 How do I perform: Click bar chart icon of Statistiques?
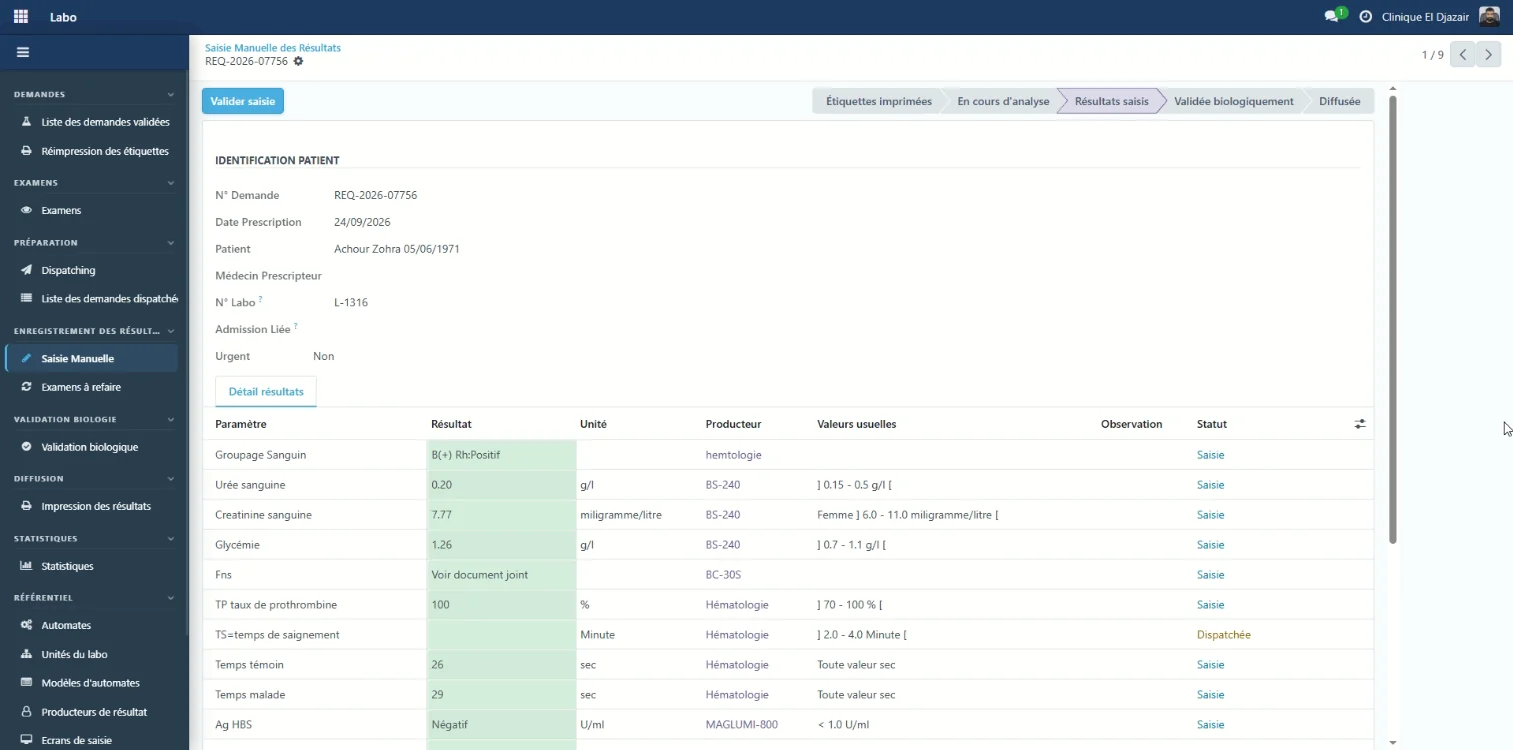coord(26,566)
